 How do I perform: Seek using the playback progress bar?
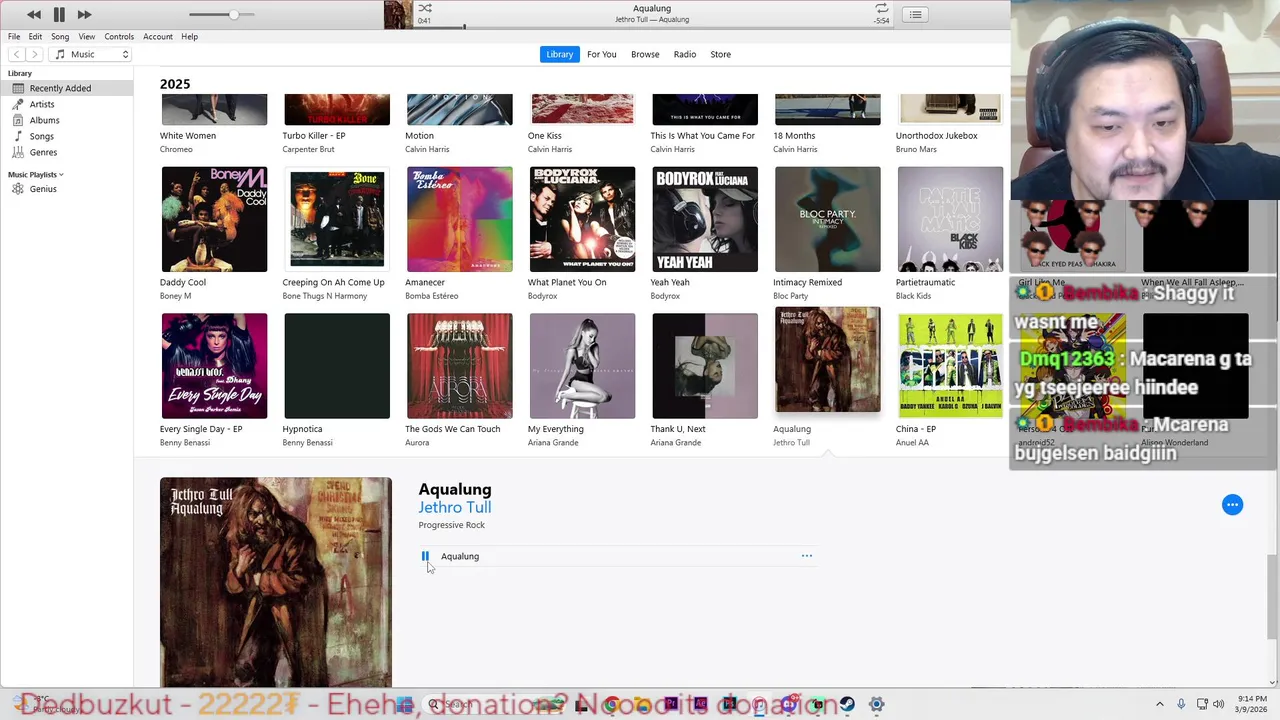point(652,27)
